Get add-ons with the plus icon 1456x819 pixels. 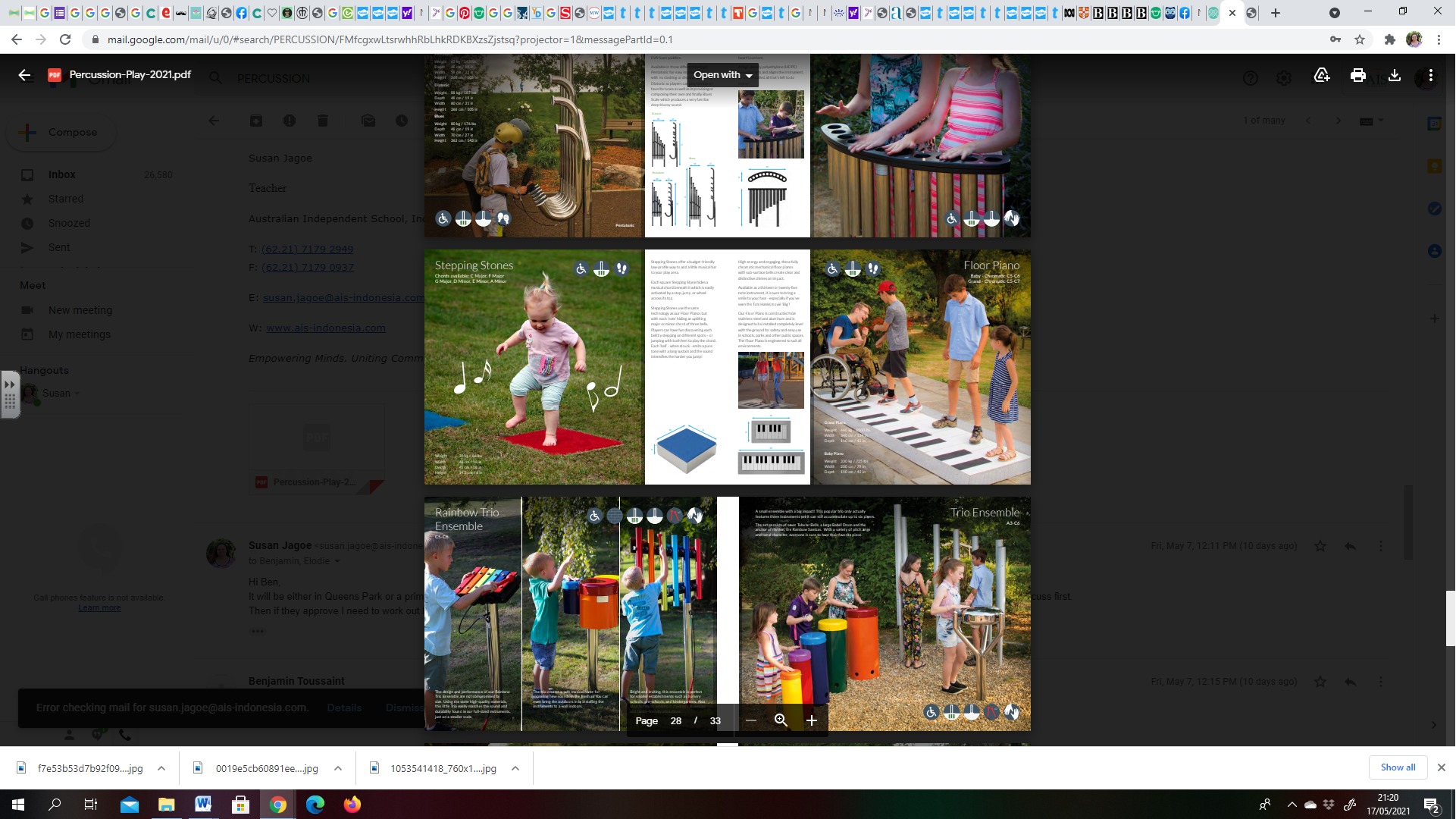1434,318
